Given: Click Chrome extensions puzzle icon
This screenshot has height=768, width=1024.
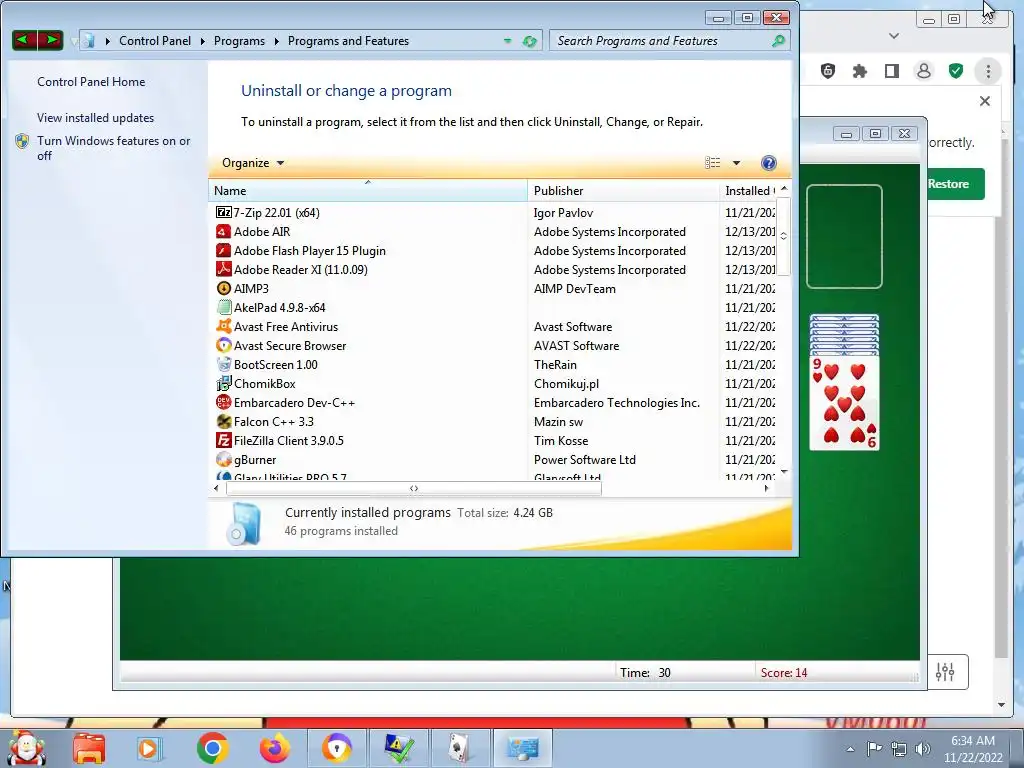Looking at the screenshot, I should (x=859, y=71).
